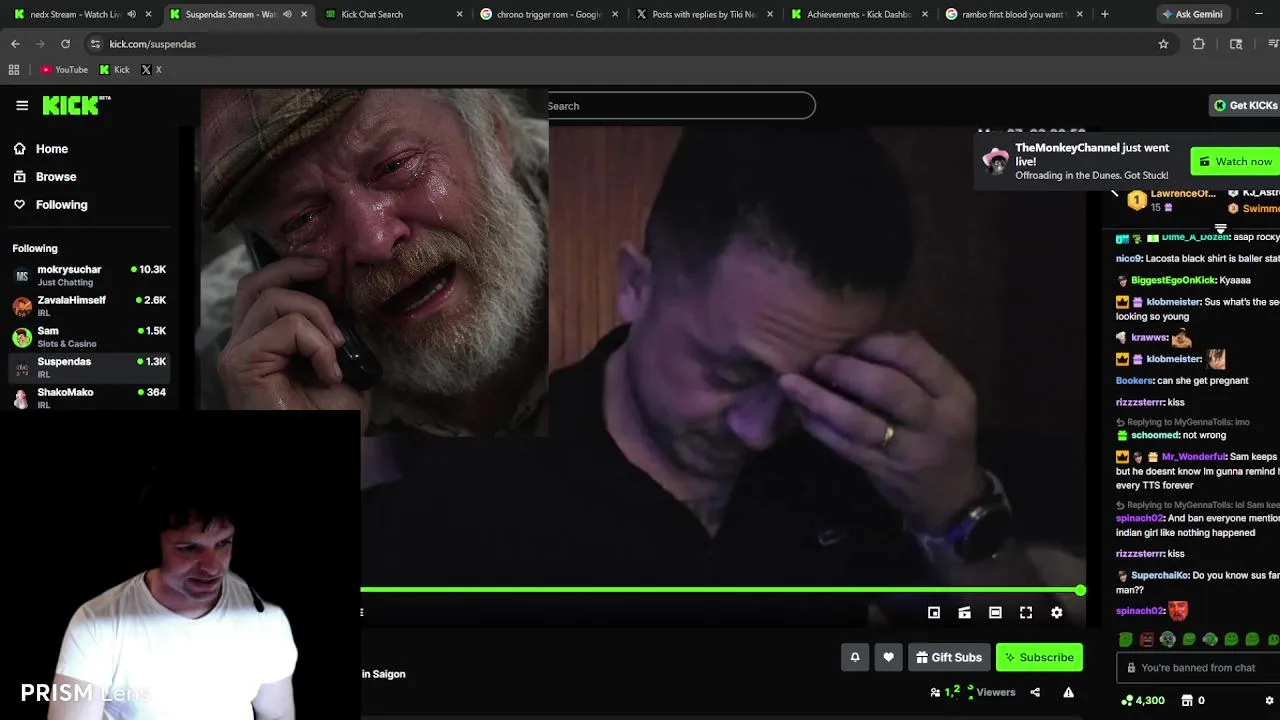The image size is (1280, 720).
Task: Open Sam's Slots & Casino channel
Action: [x=89, y=337]
